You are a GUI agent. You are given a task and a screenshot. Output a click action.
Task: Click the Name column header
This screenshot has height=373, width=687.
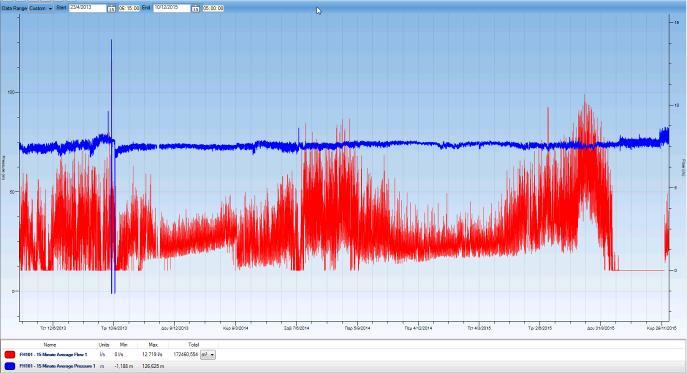click(x=50, y=345)
